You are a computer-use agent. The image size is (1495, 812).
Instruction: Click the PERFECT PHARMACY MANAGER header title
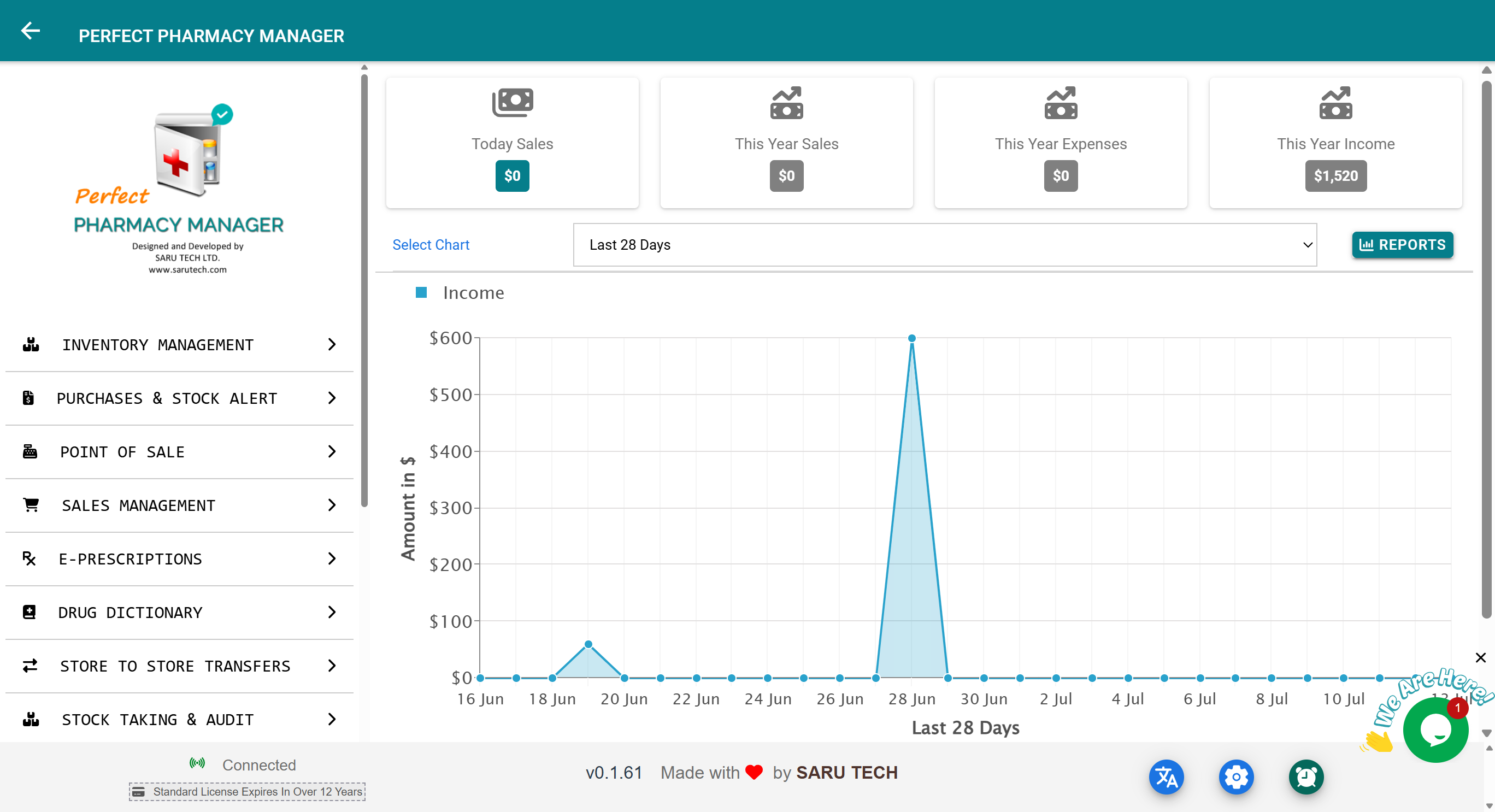point(212,36)
